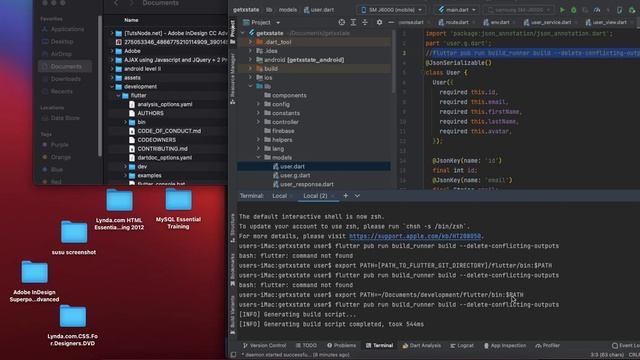Open terminal tabs dropdown chevron
The height and width of the screenshot is (360, 640).
click(357, 196)
